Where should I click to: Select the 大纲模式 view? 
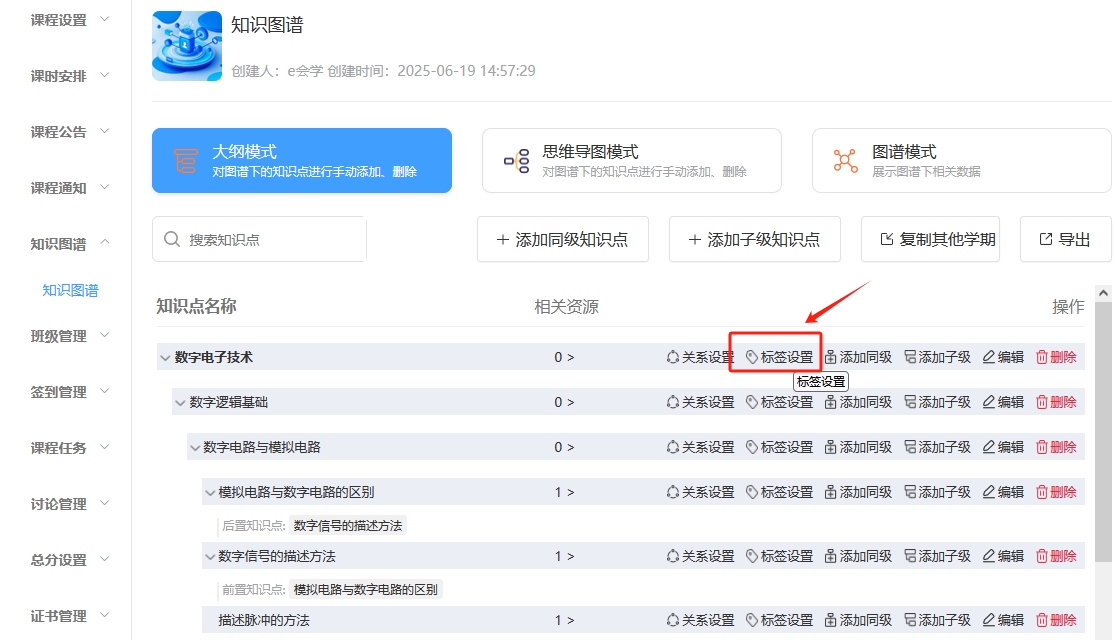tap(301, 160)
